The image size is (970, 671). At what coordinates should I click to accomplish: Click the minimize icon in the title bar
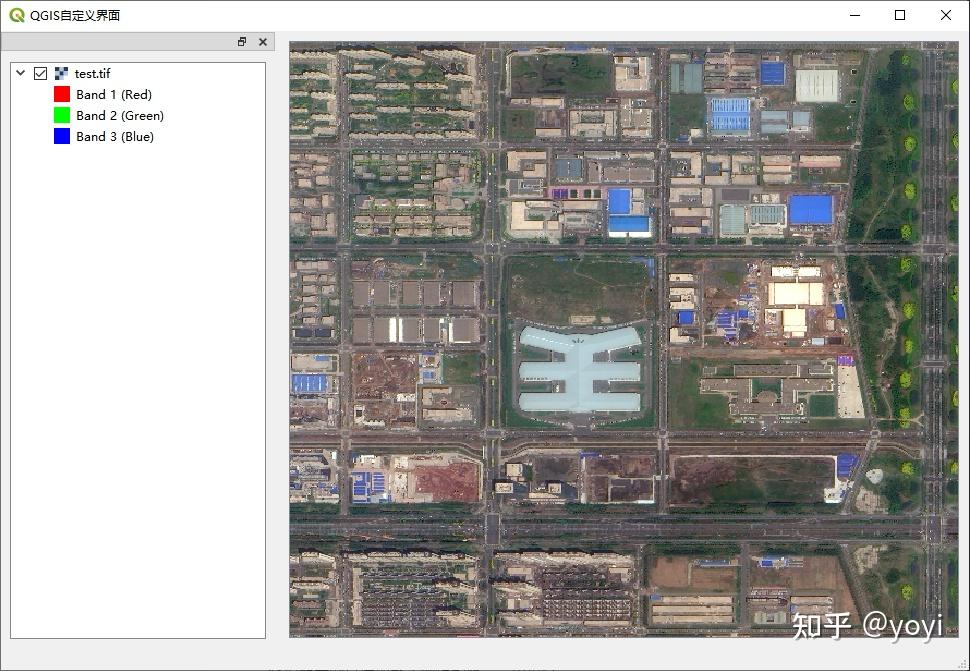(853, 15)
